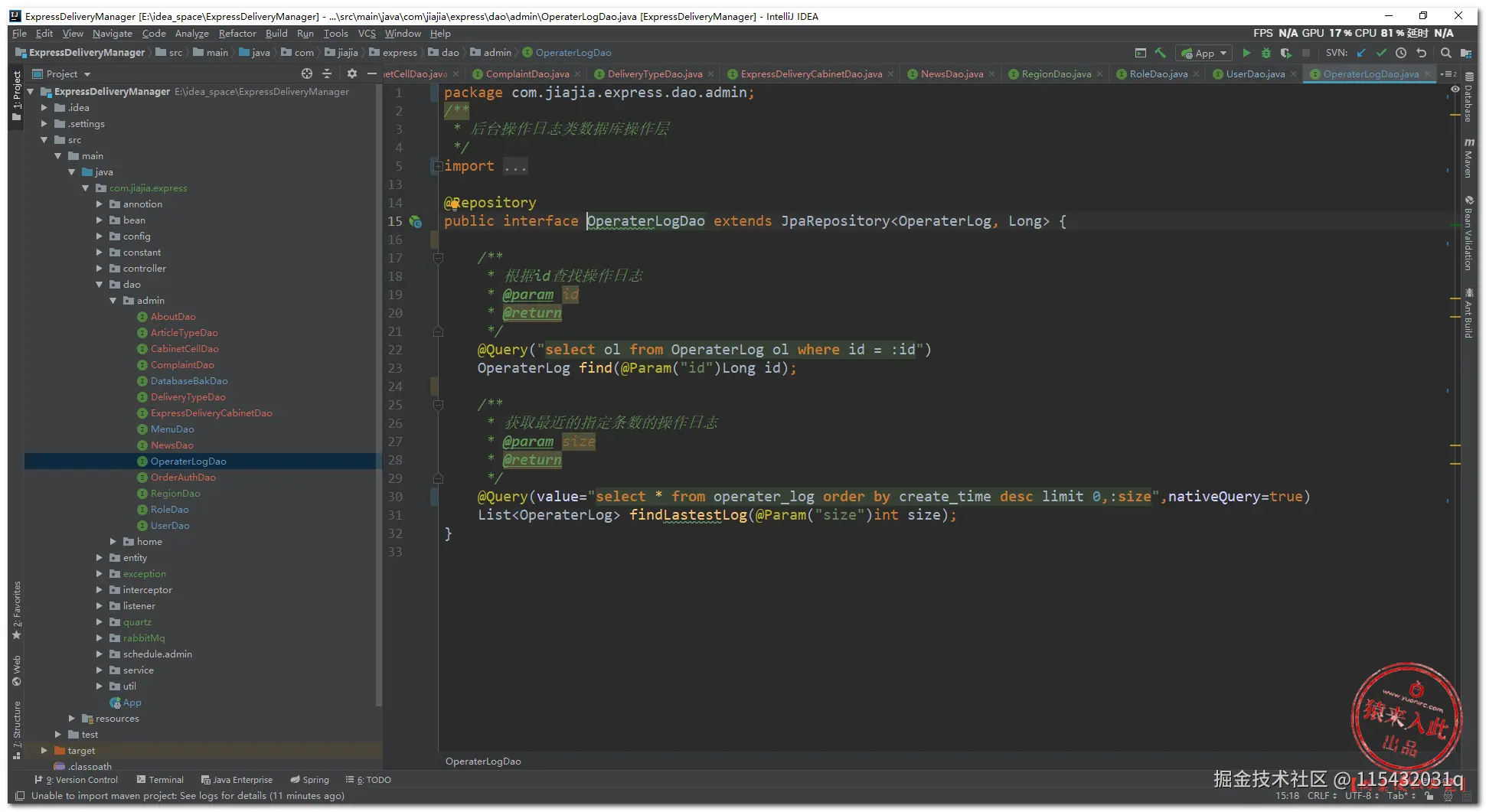Click the run anything console icon
This screenshot has height=812, width=1486.
click(1141, 53)
